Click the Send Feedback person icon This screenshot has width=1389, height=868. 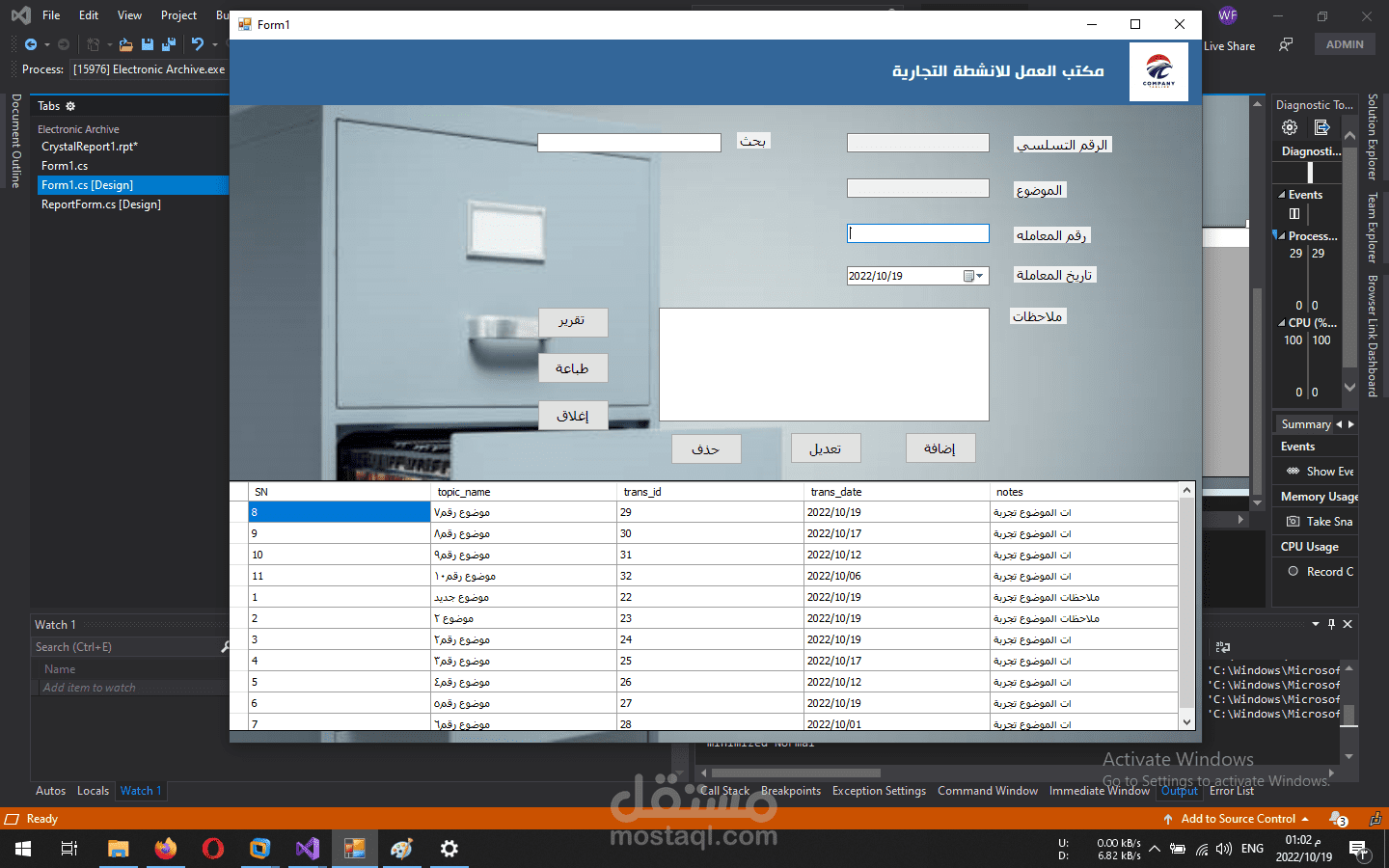coord(1286,44)
